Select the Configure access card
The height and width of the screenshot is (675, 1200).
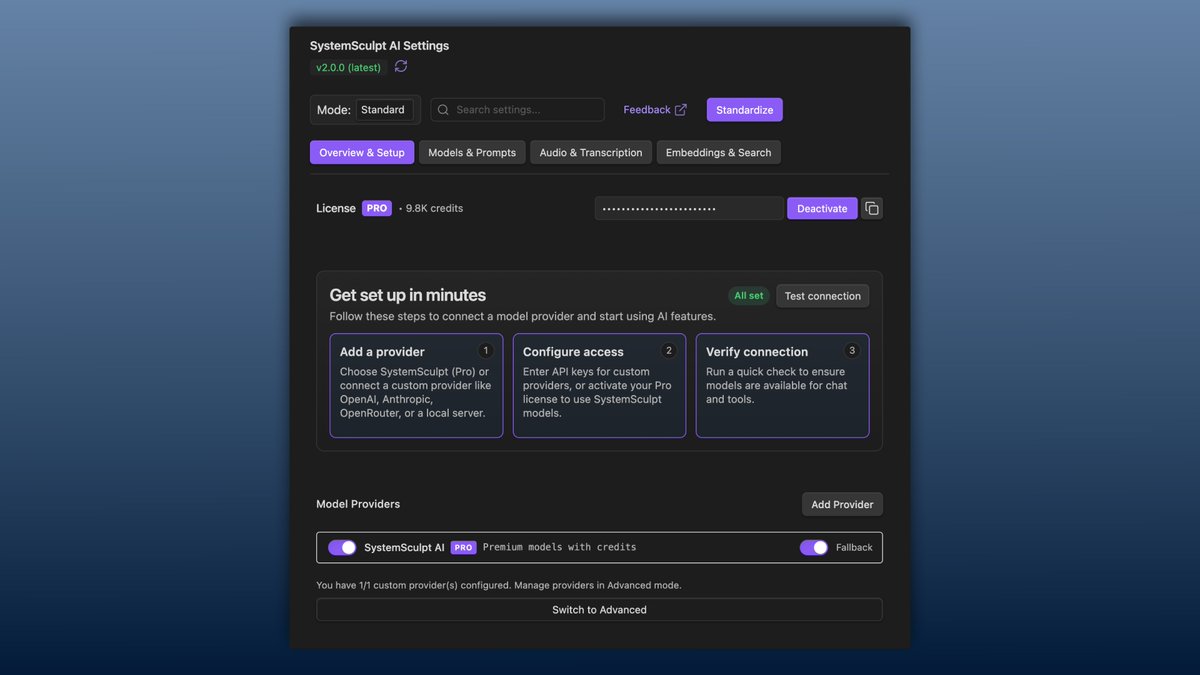(599, 385)
